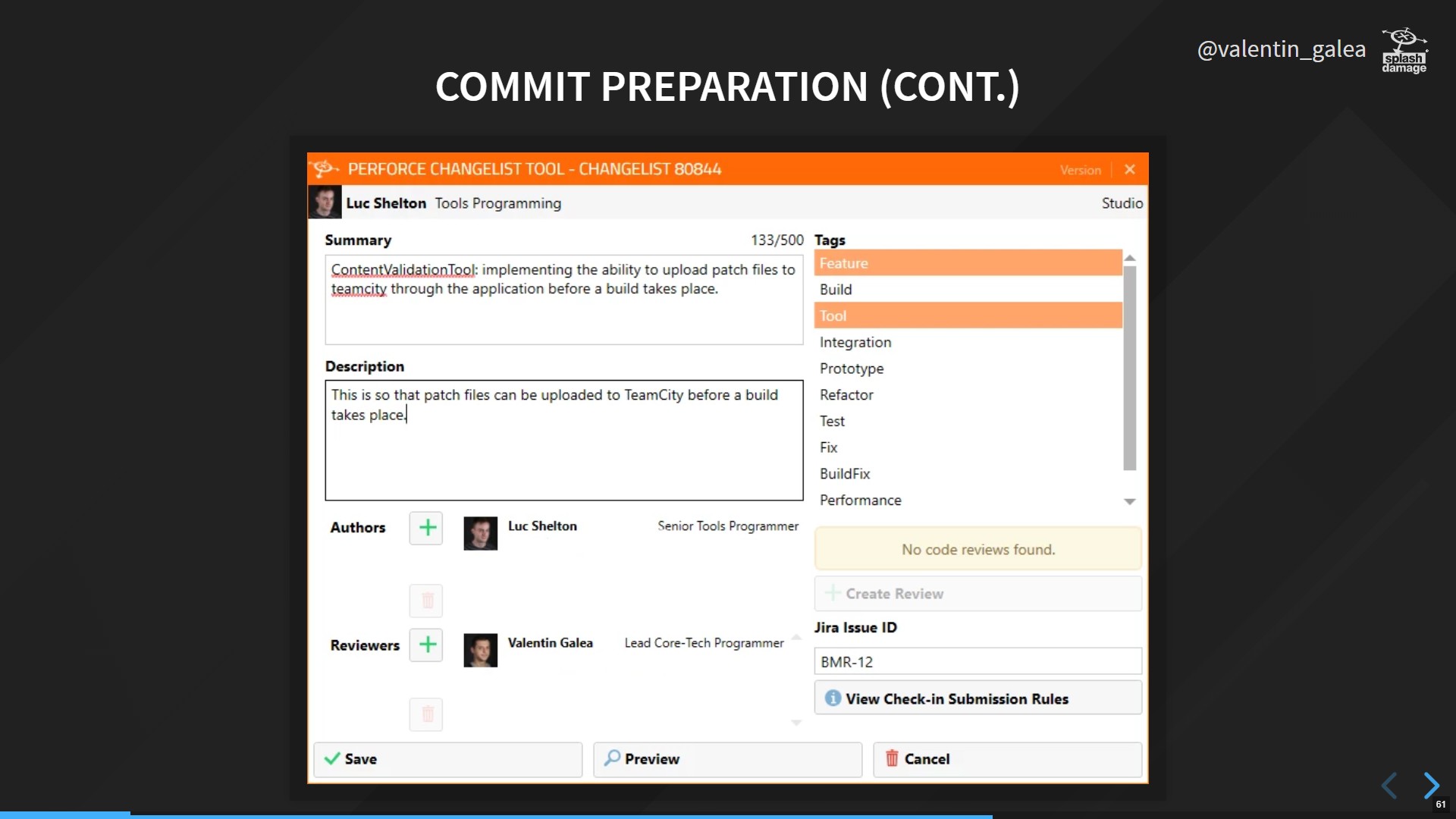Click the Create Review button
The width and height of the screenshot is (1456, 819).
coord(978,593)
